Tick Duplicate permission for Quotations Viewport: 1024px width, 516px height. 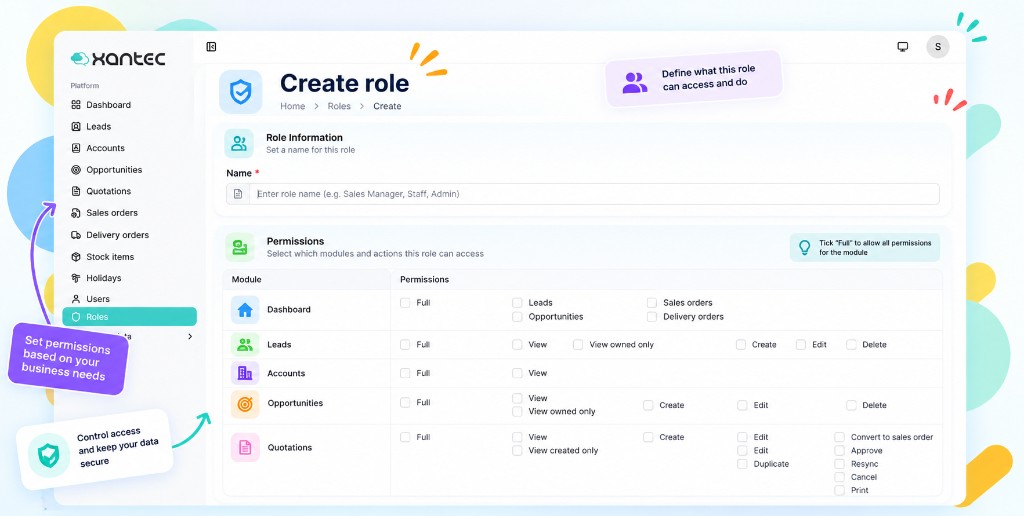tap(743, 464)
